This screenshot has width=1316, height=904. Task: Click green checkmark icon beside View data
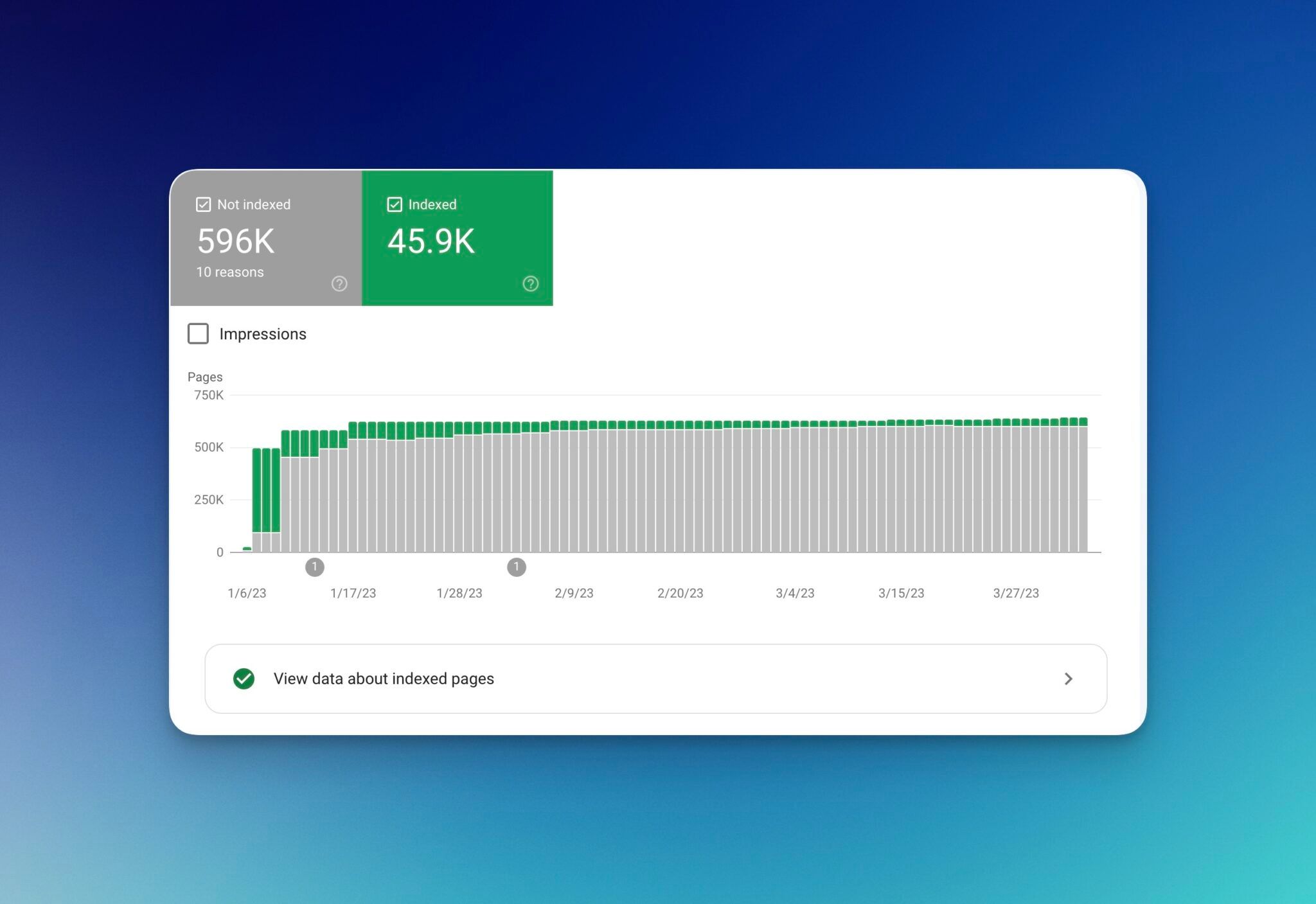(x=244, y=678)
